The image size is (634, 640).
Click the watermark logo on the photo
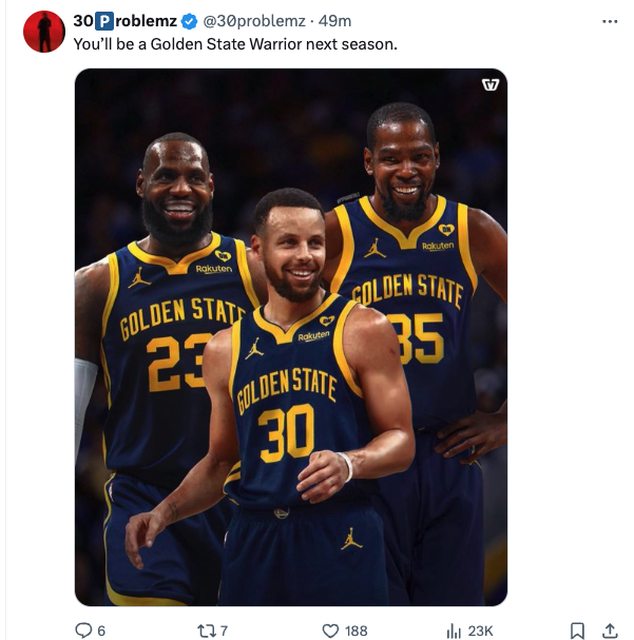(x=490, y=84)
